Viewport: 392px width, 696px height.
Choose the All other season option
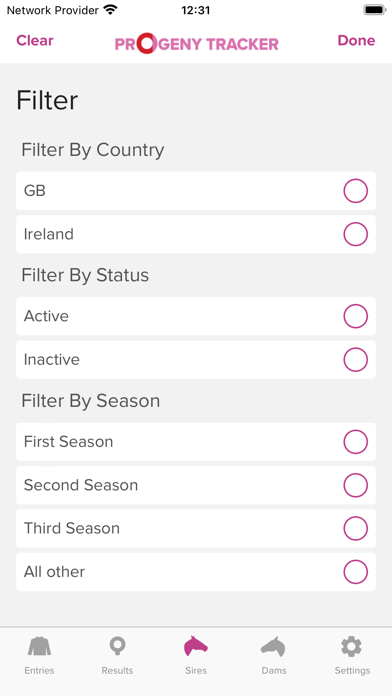[356, 572]
